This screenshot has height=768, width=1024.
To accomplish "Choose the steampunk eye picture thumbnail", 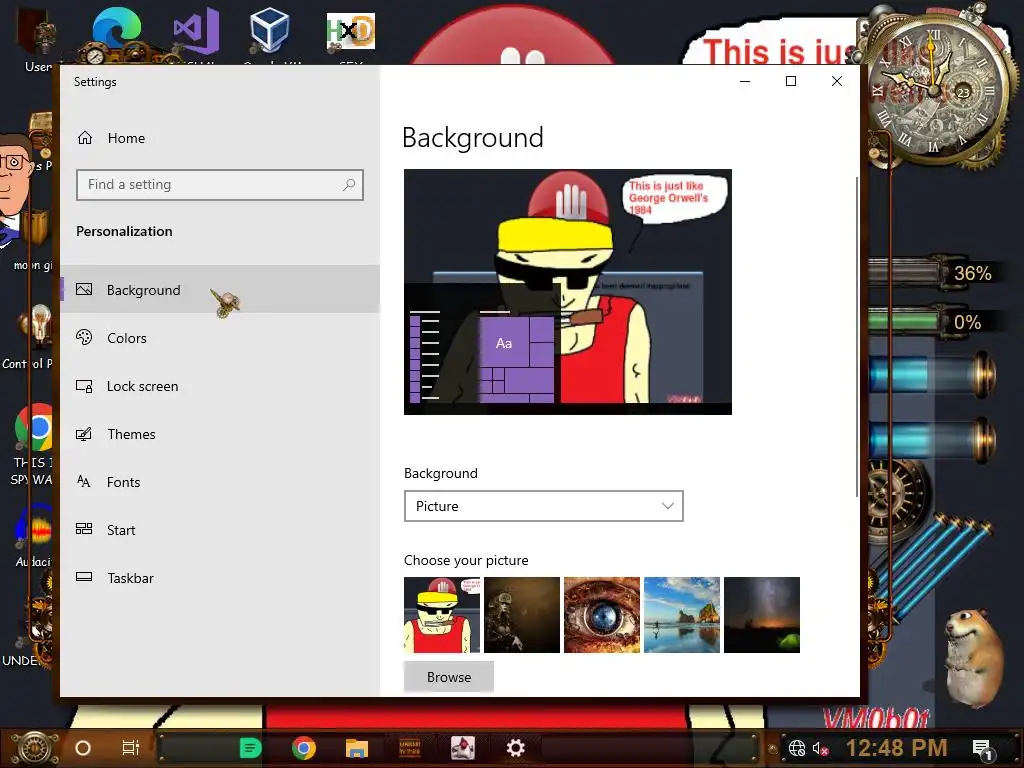I will pos(601,615).
